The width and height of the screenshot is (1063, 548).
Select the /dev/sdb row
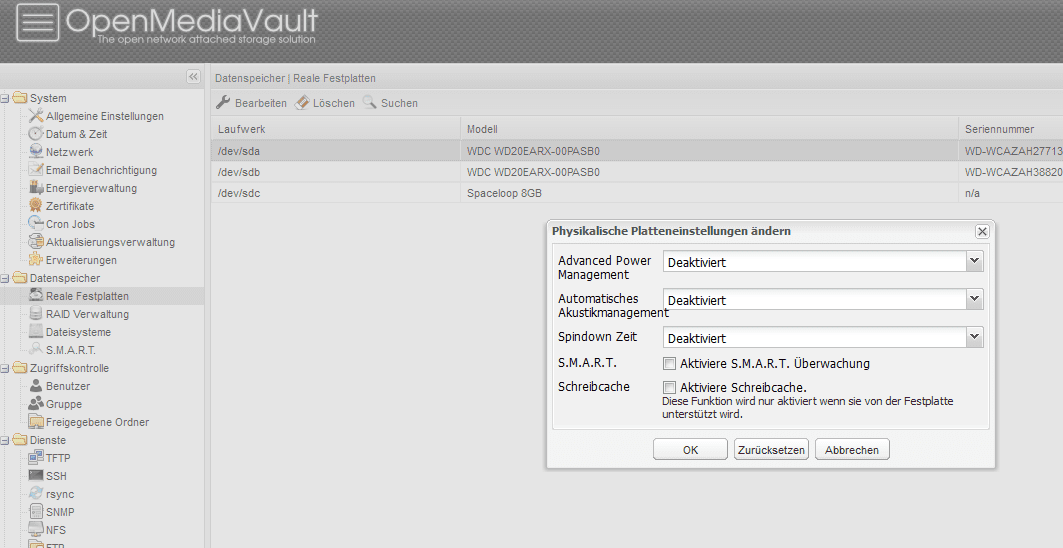click(637, 172)
